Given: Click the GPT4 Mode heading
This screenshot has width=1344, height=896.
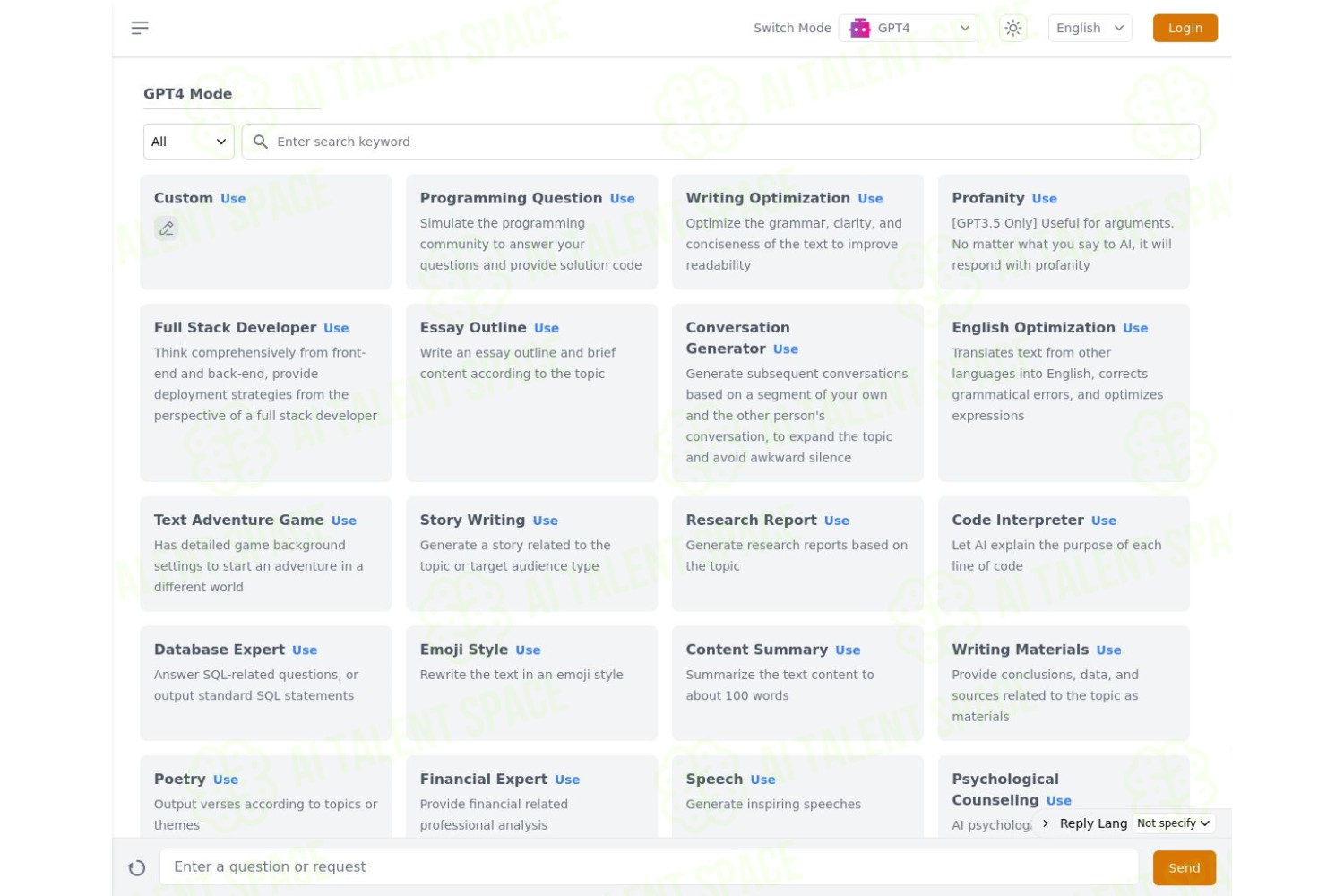Looking at the screenshot, I should [x=188, y=94].
